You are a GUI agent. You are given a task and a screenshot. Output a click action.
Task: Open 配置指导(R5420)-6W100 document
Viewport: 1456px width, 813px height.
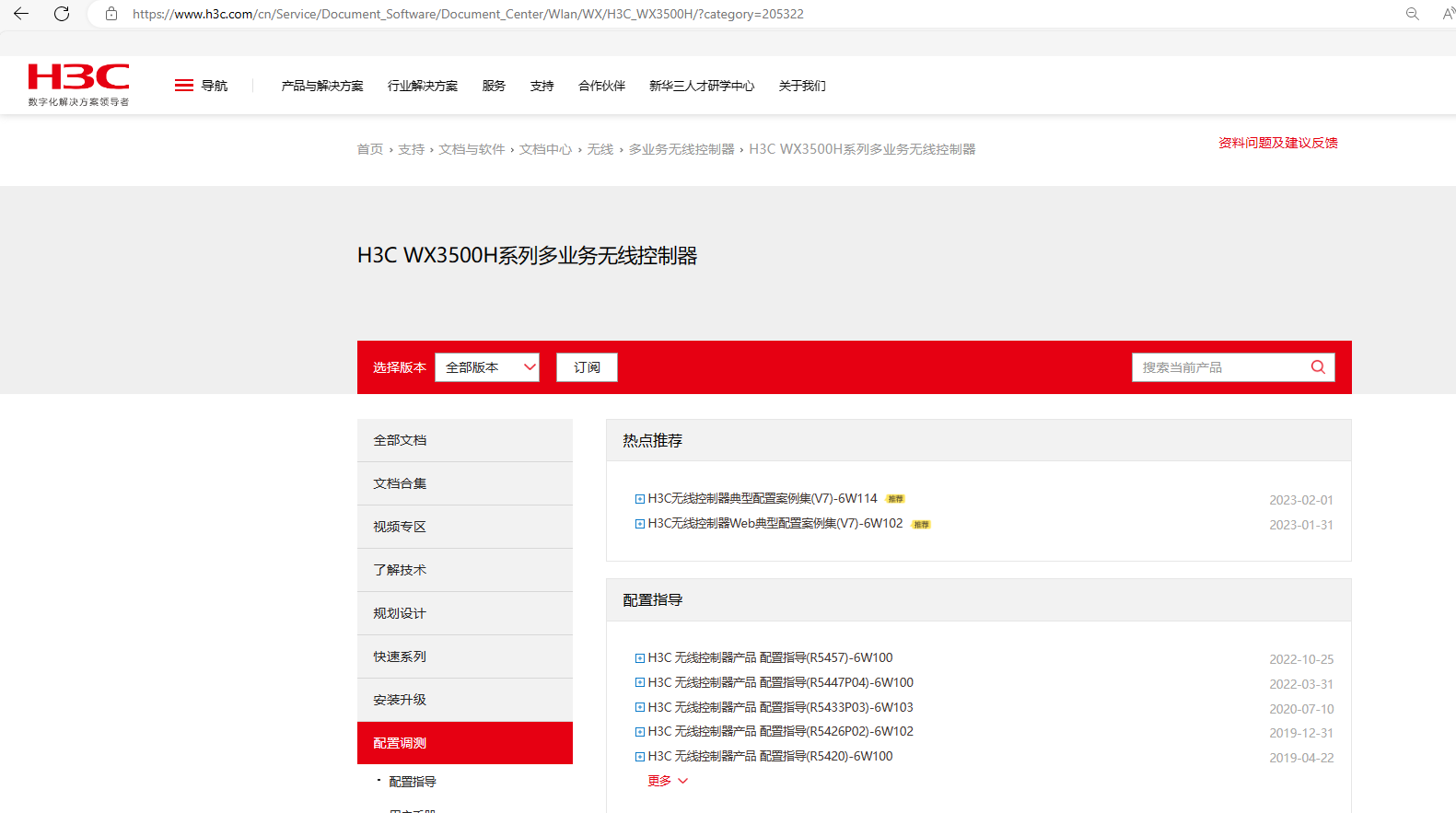coord(770,757)
